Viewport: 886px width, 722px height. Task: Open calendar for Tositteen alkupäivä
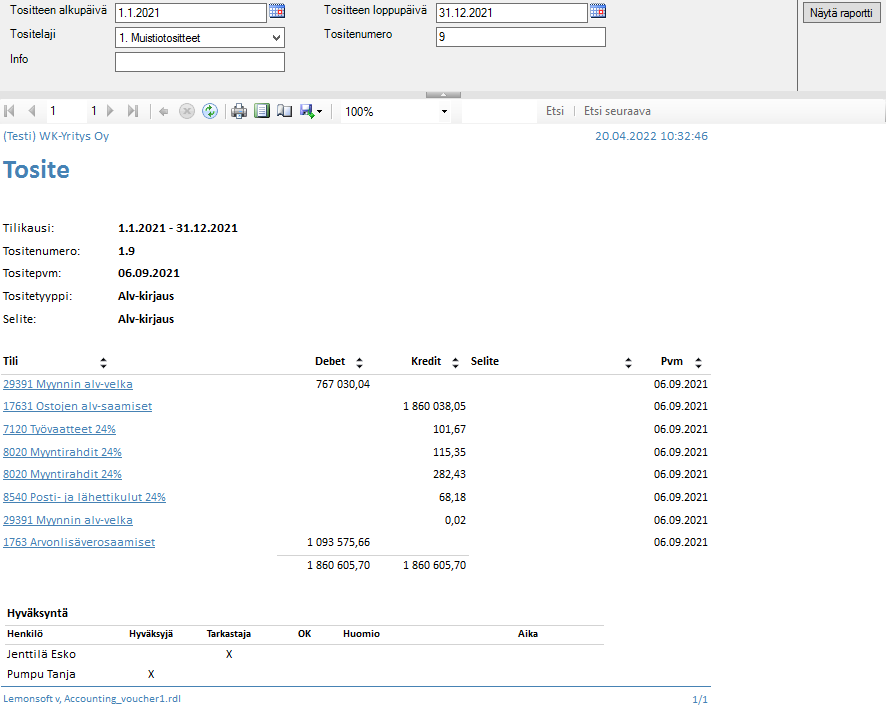[277, 12]
